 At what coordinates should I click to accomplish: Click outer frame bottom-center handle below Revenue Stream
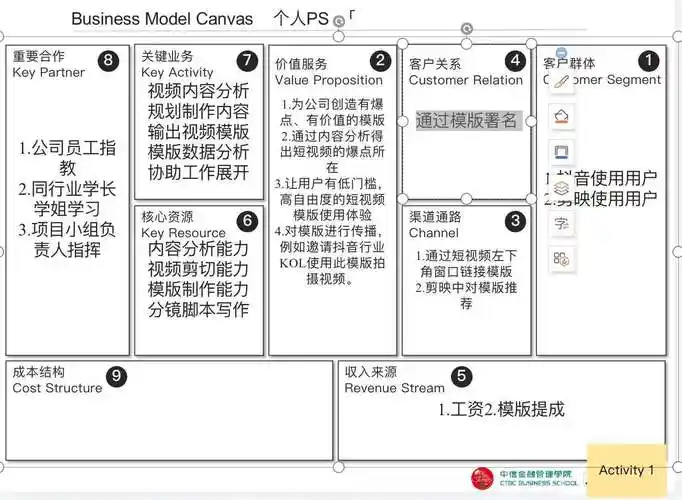click(x=338, y=467)
